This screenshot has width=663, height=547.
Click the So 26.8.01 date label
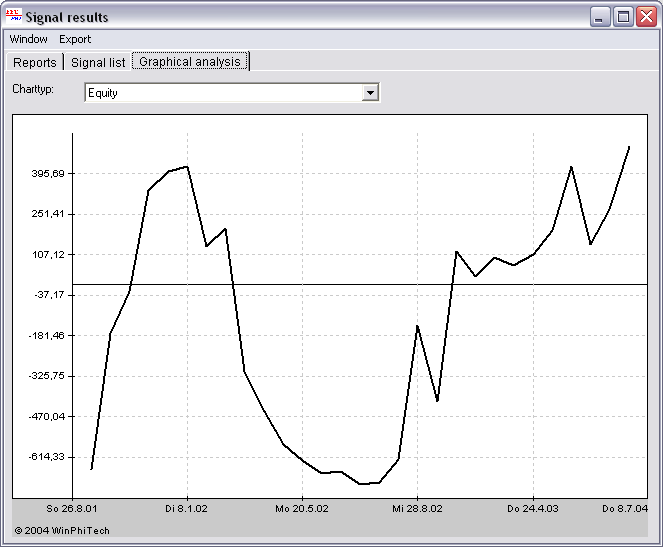click(x=75, y=509)
